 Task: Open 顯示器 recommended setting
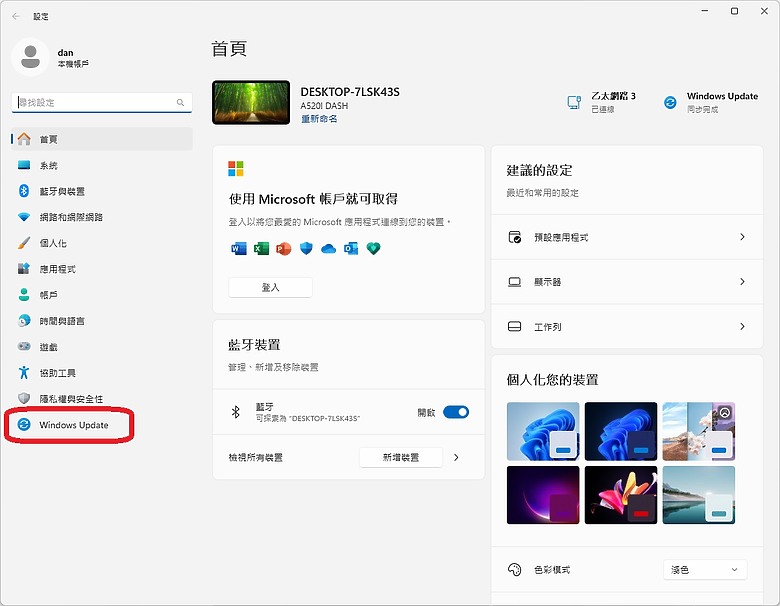coord(627,282)
